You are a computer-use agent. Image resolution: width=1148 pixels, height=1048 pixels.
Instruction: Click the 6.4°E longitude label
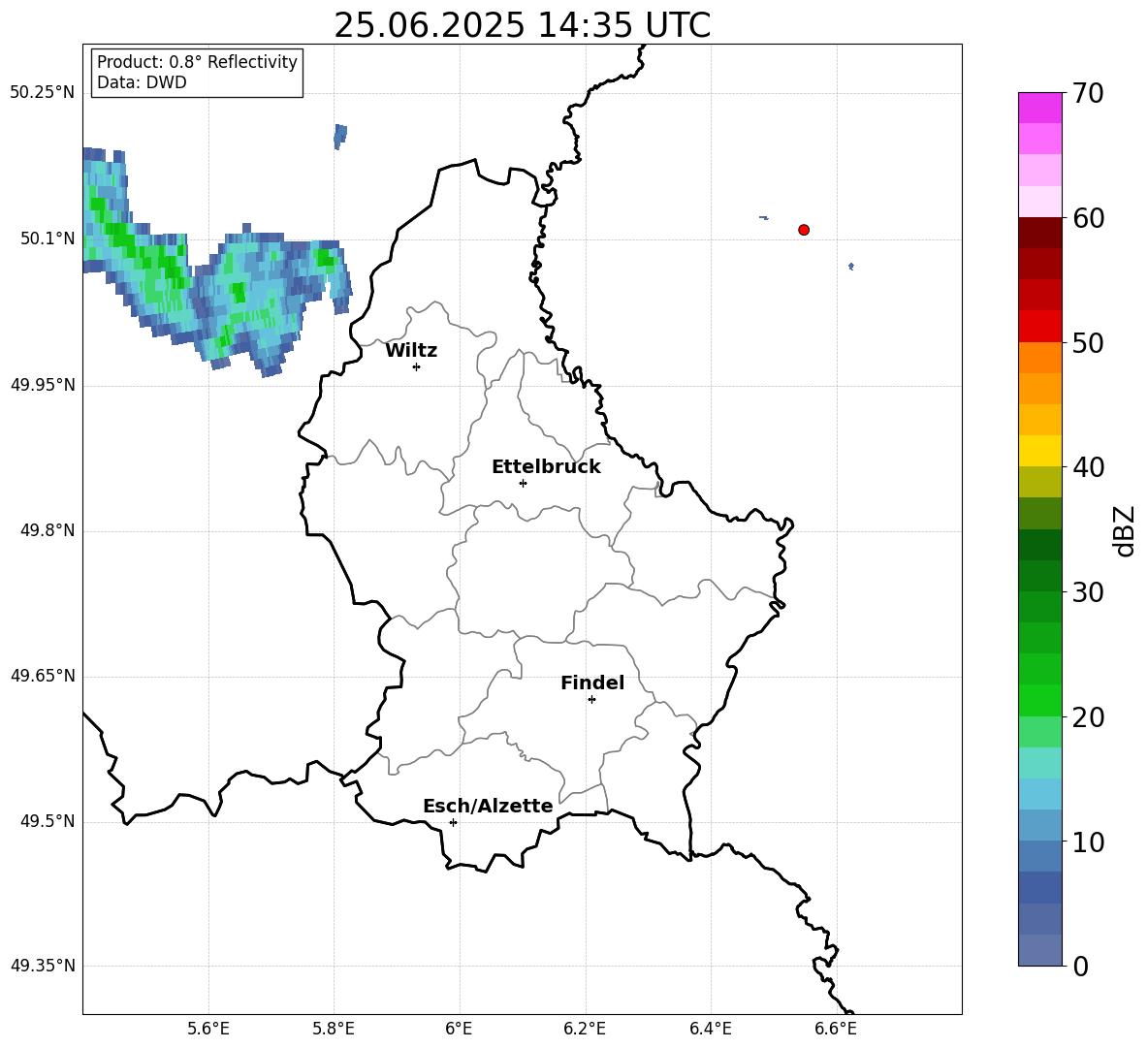coord(710,1029)
